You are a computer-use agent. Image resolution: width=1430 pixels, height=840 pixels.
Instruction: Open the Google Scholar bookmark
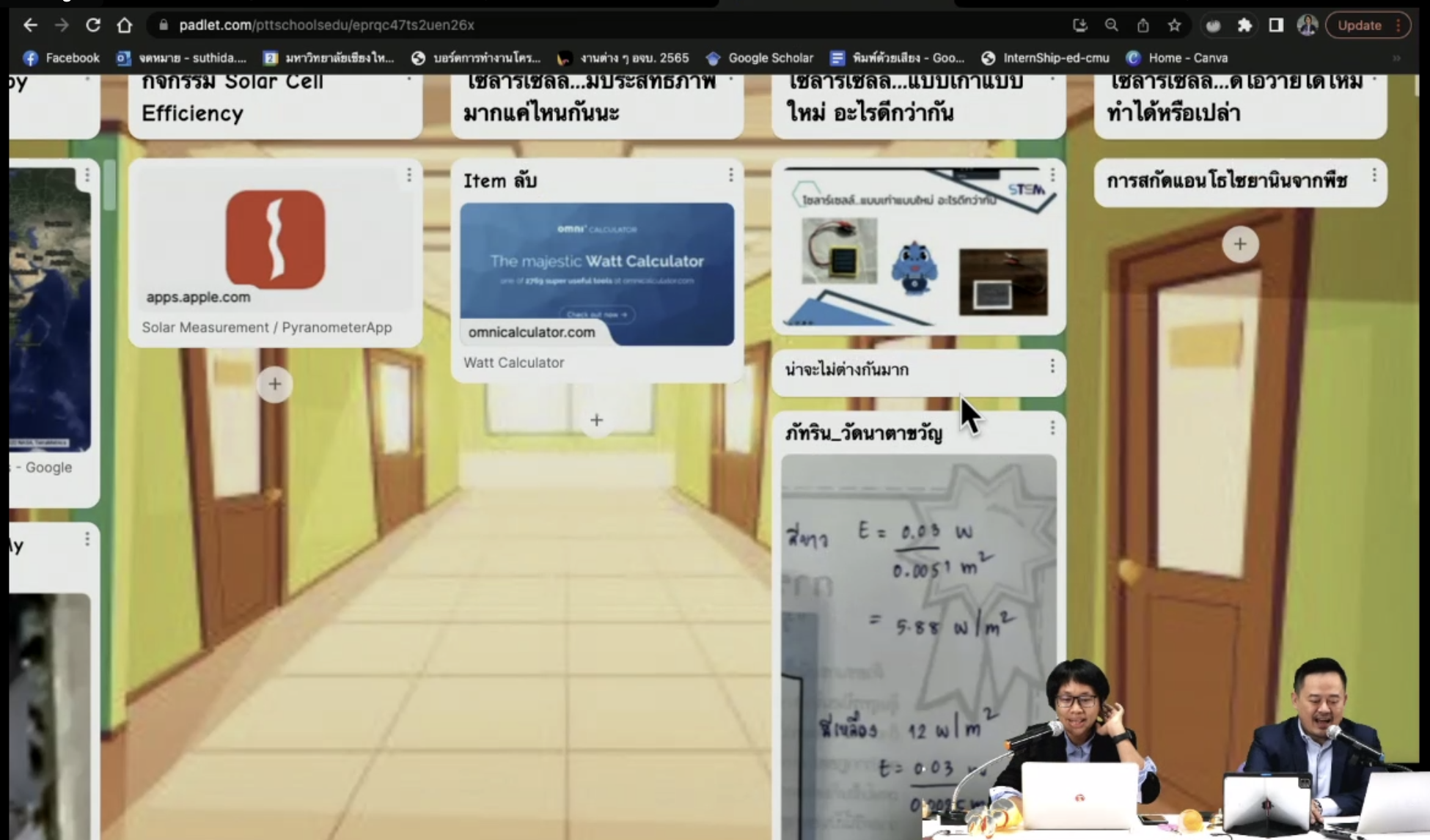[x=769, y=58]
